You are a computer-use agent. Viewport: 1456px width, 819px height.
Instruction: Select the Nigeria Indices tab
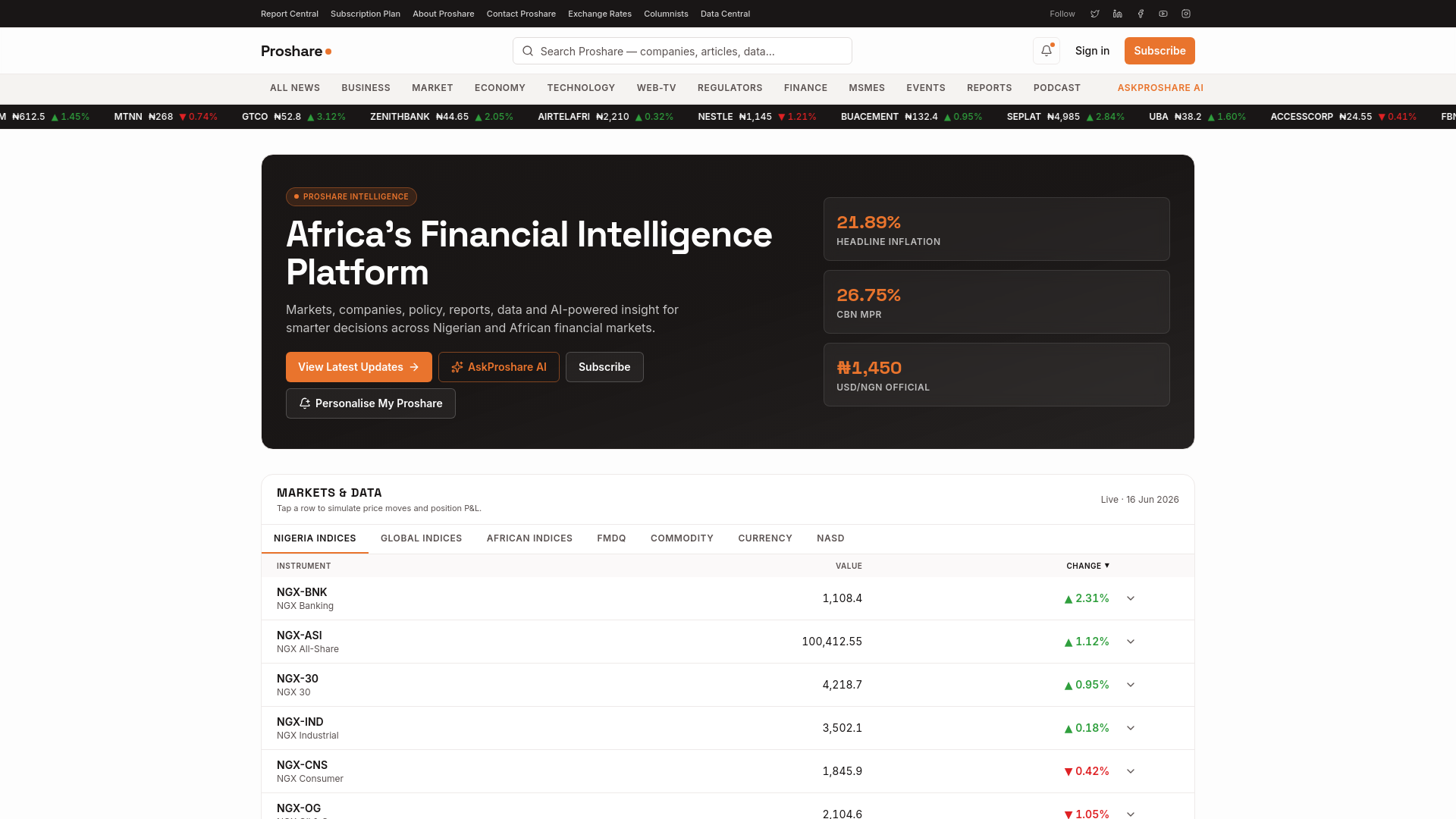pos(315,538)
